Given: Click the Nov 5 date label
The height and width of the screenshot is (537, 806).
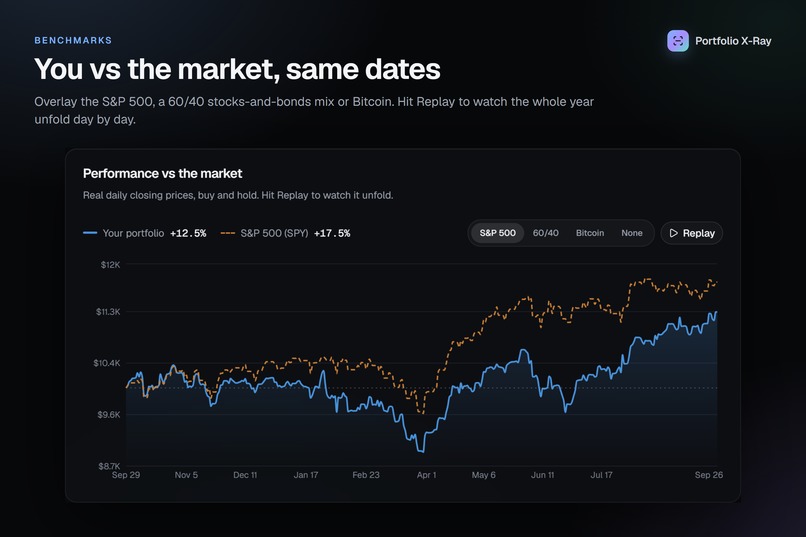Looking at the screenshot, I should pos(186,475).
